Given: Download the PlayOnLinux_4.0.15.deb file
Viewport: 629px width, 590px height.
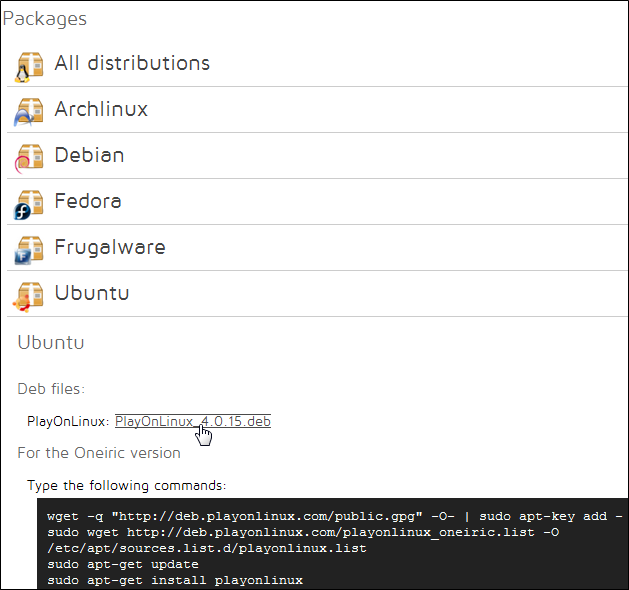Looking at the screenshot, I should [192, 421].
